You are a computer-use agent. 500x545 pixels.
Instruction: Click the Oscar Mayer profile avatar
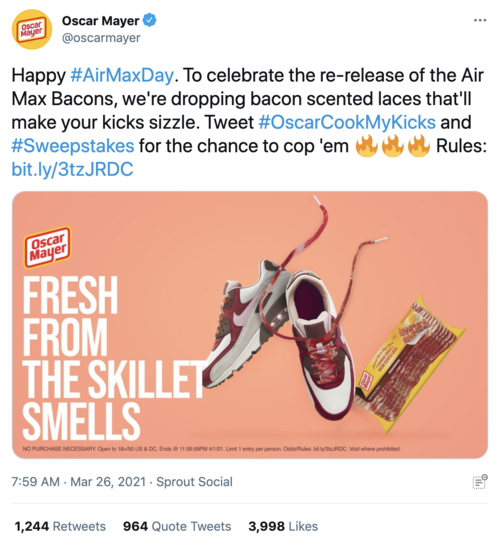[x=32, y=29]
